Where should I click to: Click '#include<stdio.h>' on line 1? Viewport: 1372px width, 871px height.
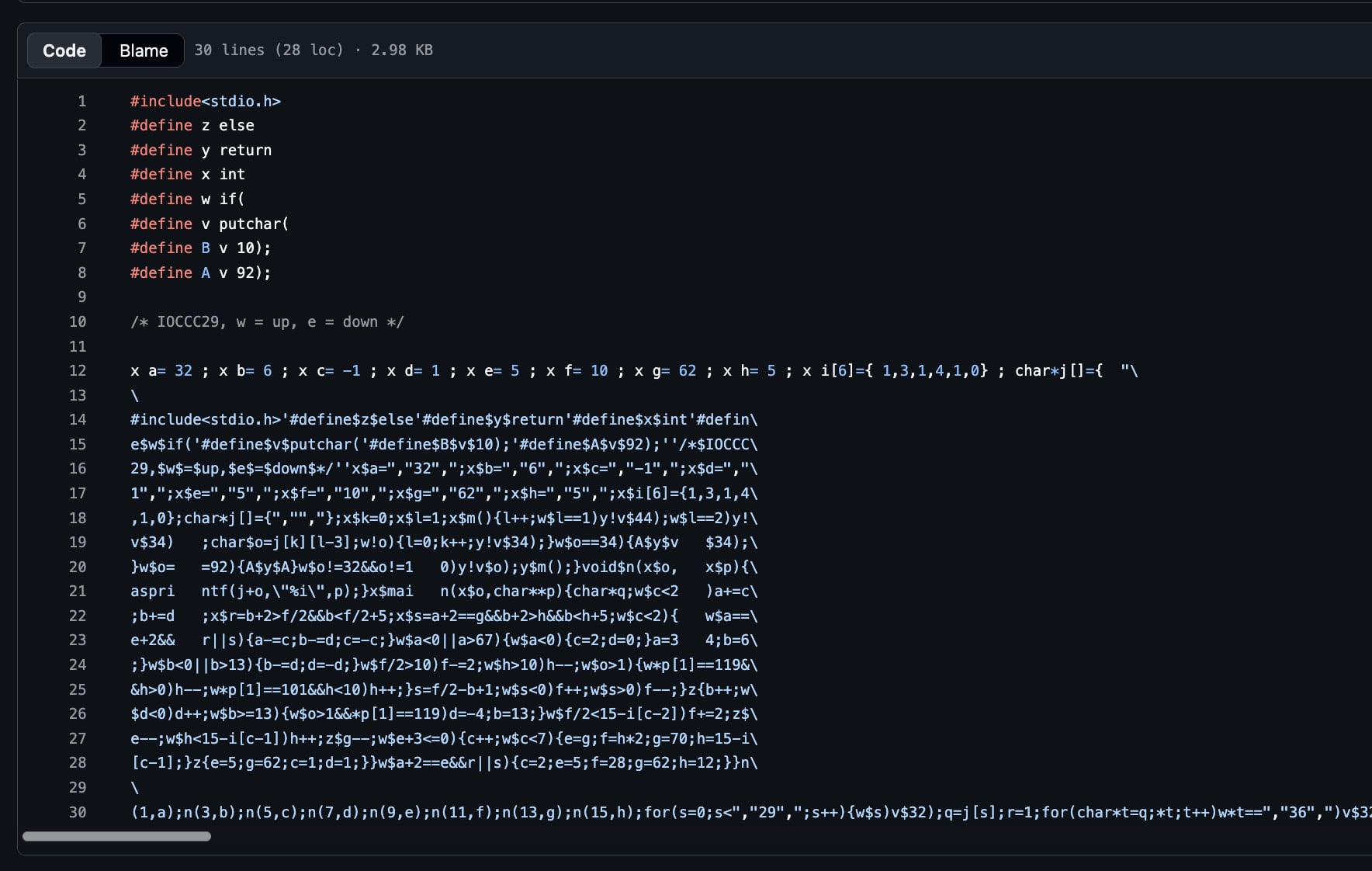point(206,101)
